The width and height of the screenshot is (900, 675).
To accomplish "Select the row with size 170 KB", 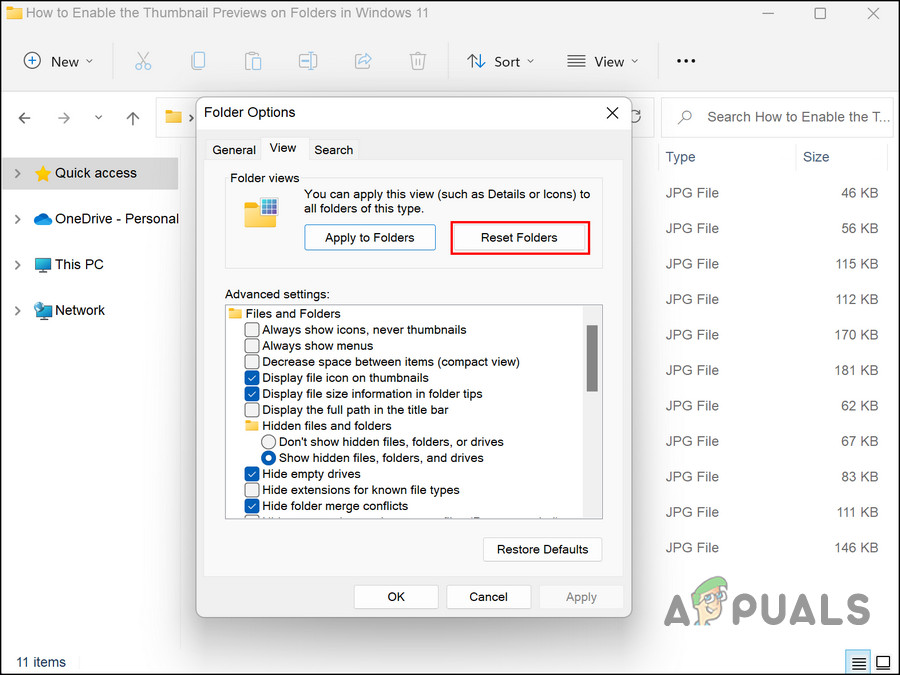I will (772, 335).
